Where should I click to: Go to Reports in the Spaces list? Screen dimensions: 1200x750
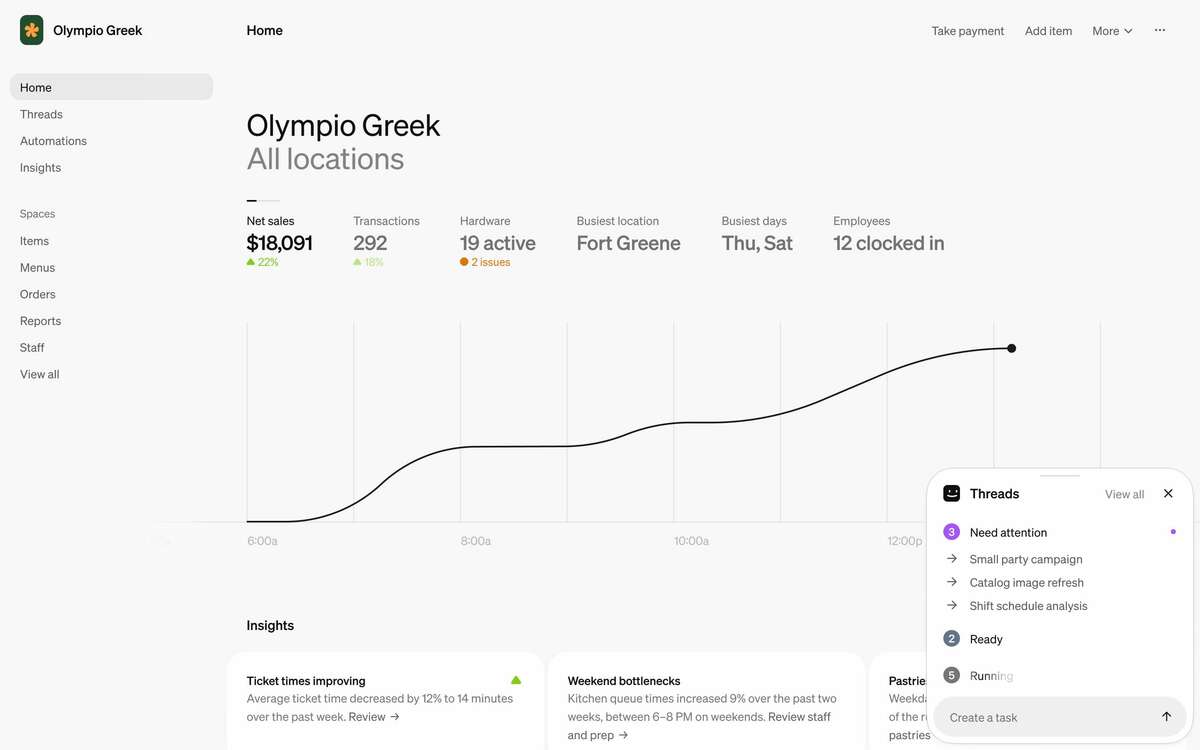point(40,321)
